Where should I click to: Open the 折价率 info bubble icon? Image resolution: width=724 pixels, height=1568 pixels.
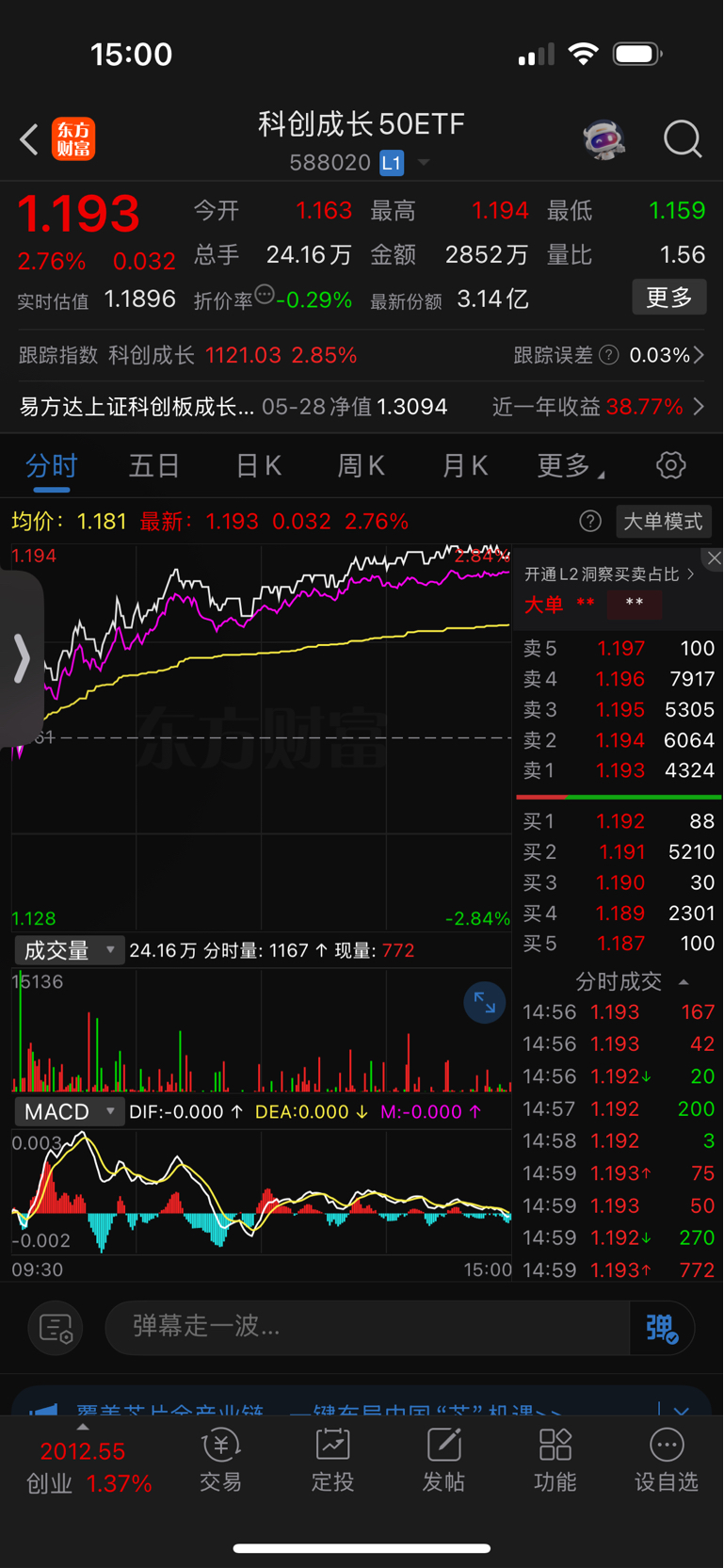click(x=265, y=295)
